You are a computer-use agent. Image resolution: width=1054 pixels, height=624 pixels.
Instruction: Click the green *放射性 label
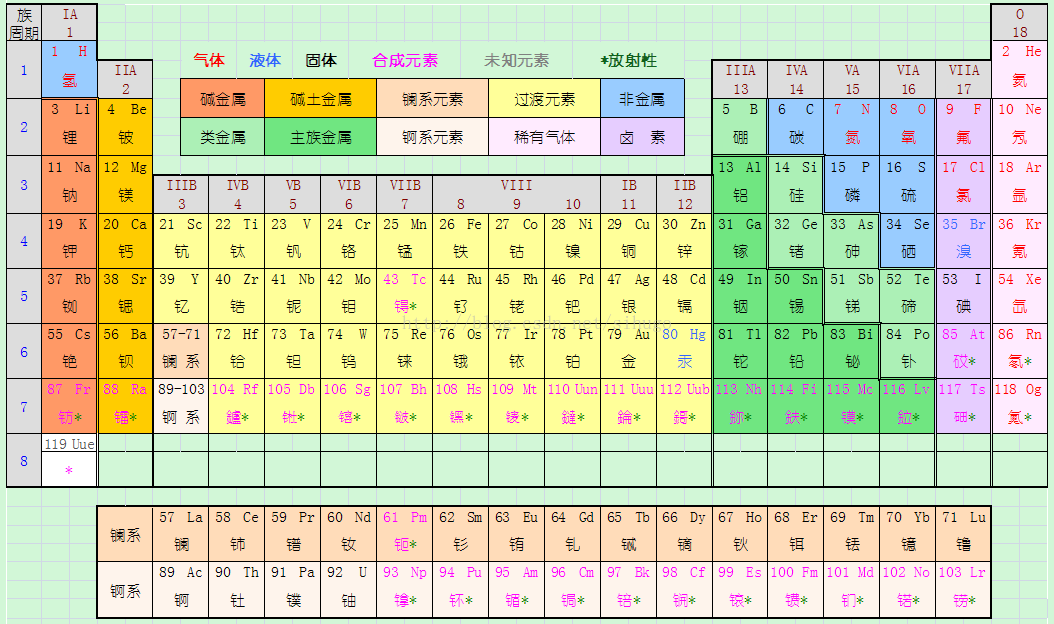point(629,61)
